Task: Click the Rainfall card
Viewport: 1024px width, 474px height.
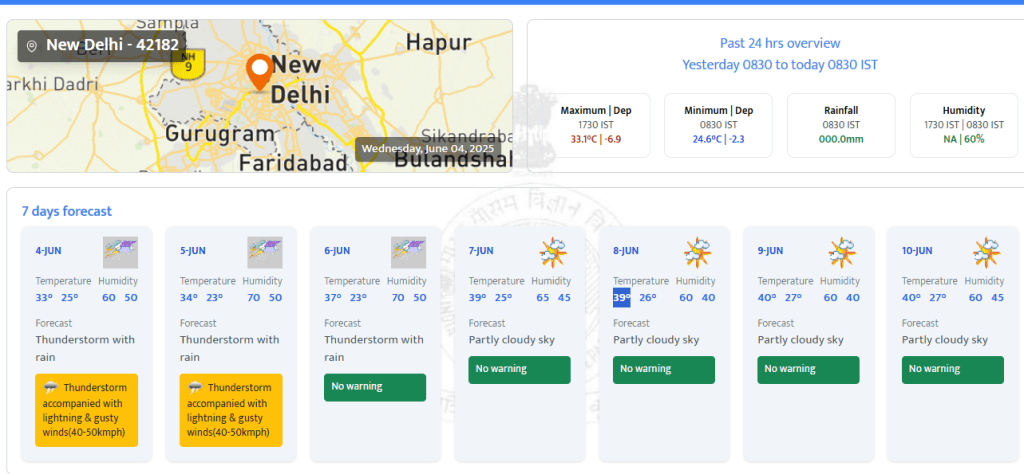Action: (x=841, y=125)
